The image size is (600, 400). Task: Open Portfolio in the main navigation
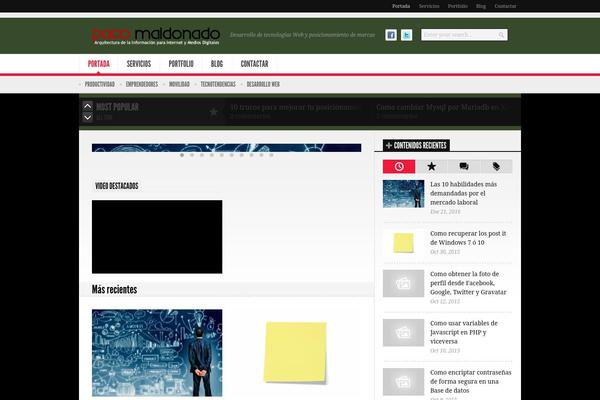(x=181, y=64)
